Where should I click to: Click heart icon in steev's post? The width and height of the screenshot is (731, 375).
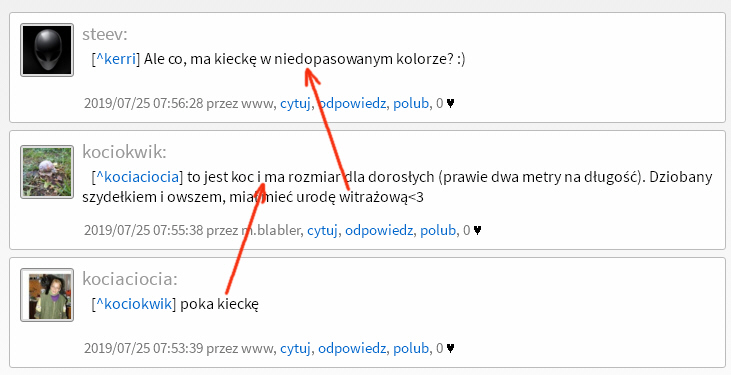(450, 103)
